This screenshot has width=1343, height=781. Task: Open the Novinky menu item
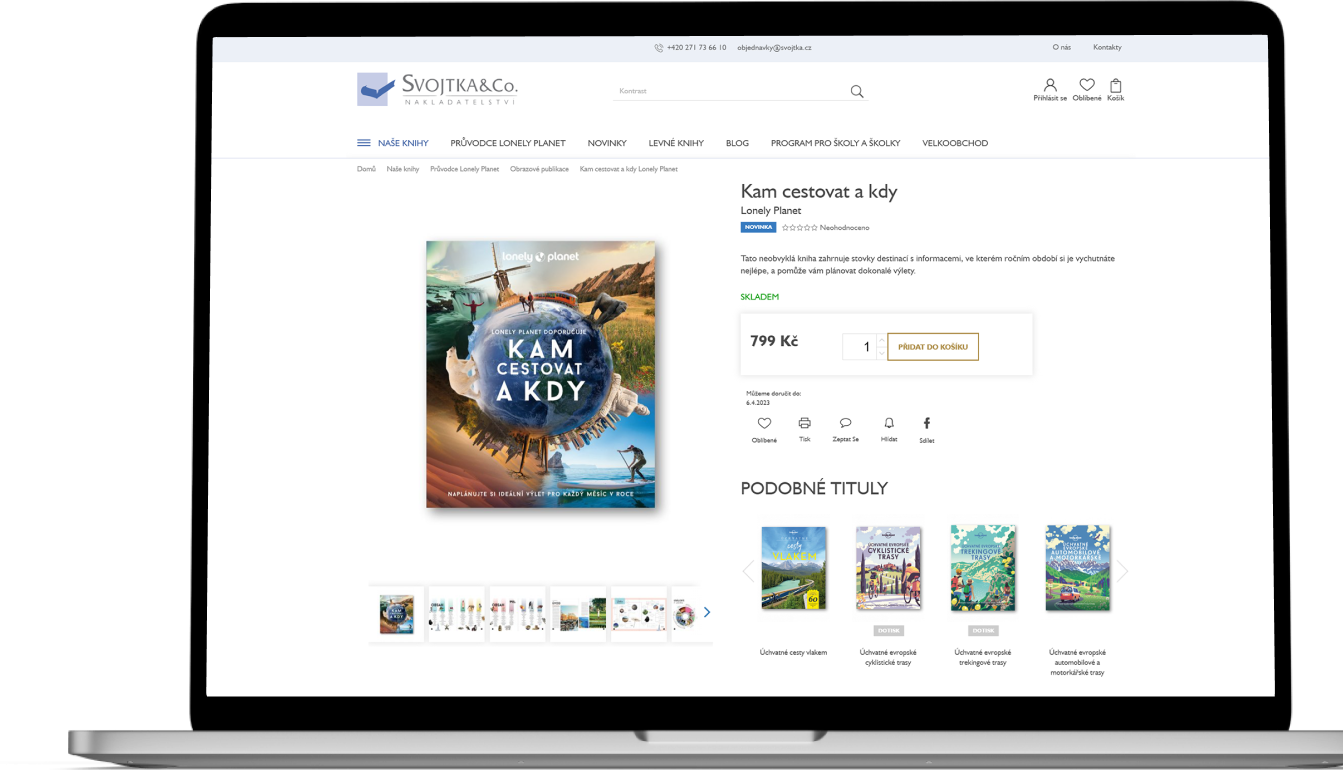pyautogui.click(x=607, y=143)
